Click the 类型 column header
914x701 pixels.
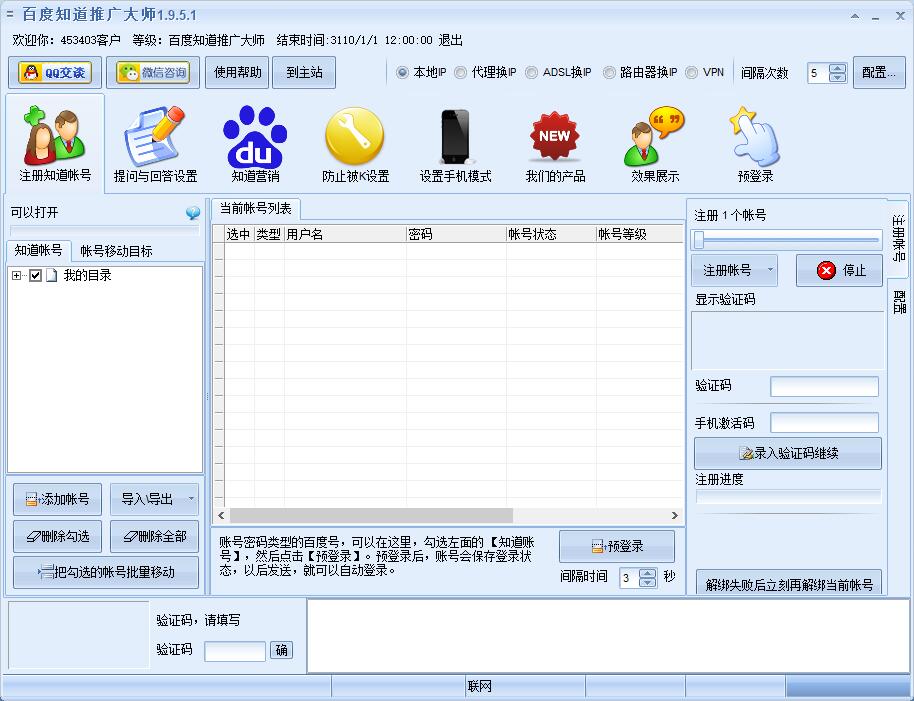point(269,234)
